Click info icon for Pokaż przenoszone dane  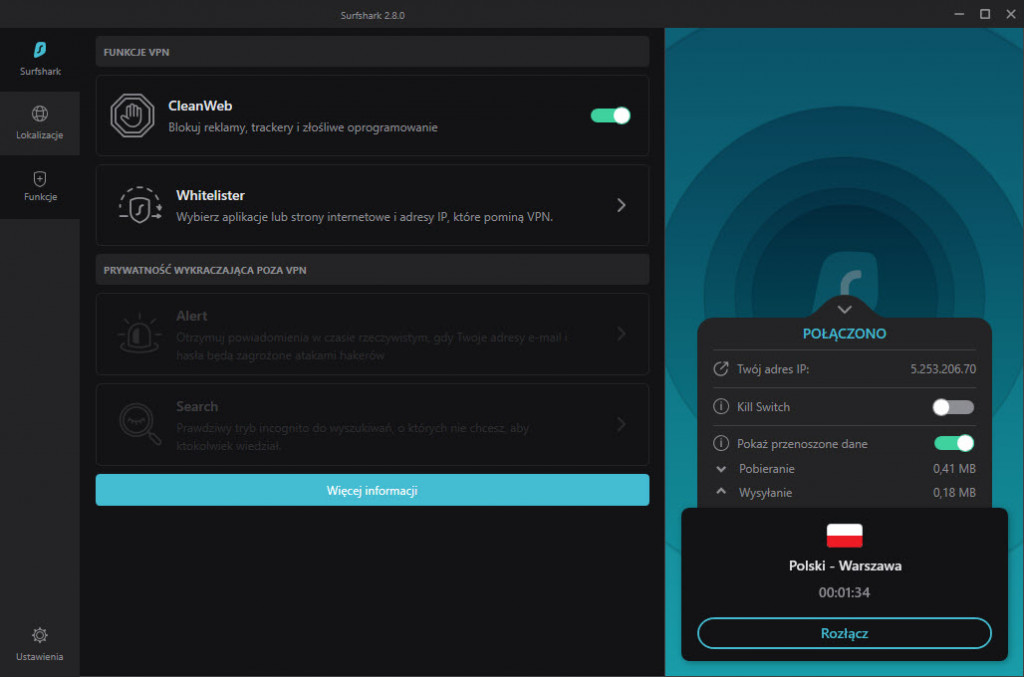tap(721, 443)
